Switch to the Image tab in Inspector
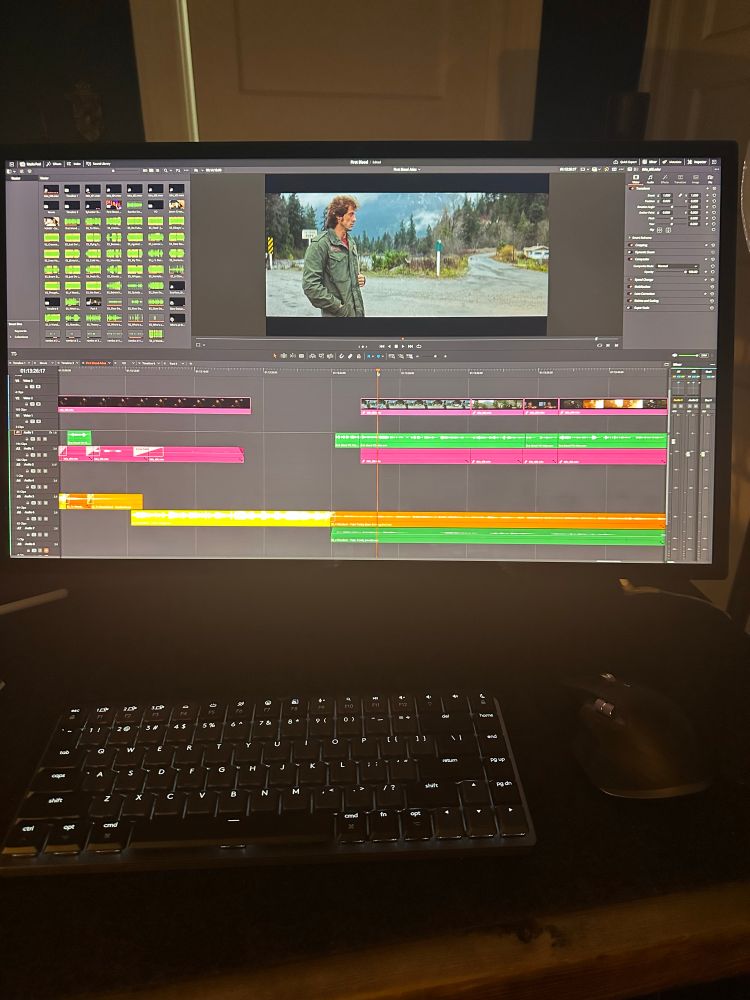Screen dimensions: 750x1000 [695, 179]
